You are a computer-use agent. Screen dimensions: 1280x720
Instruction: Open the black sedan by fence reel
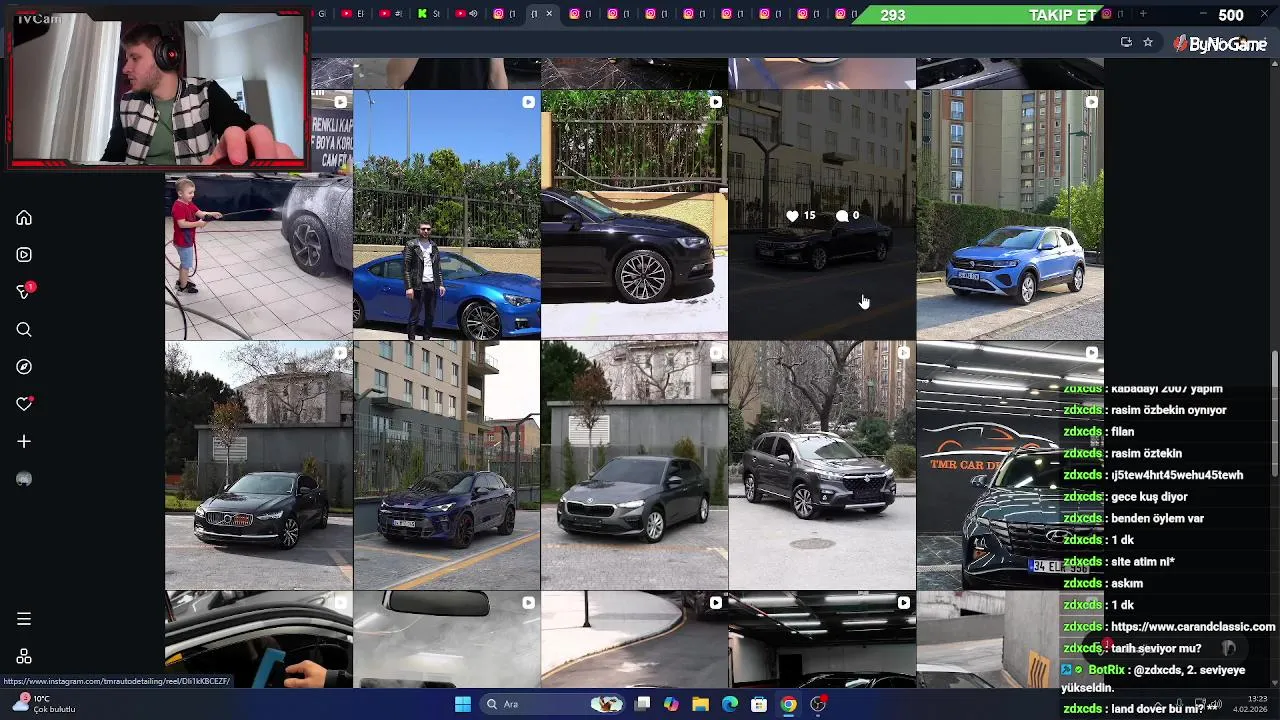pyautogui.click(x=634, y=215)
